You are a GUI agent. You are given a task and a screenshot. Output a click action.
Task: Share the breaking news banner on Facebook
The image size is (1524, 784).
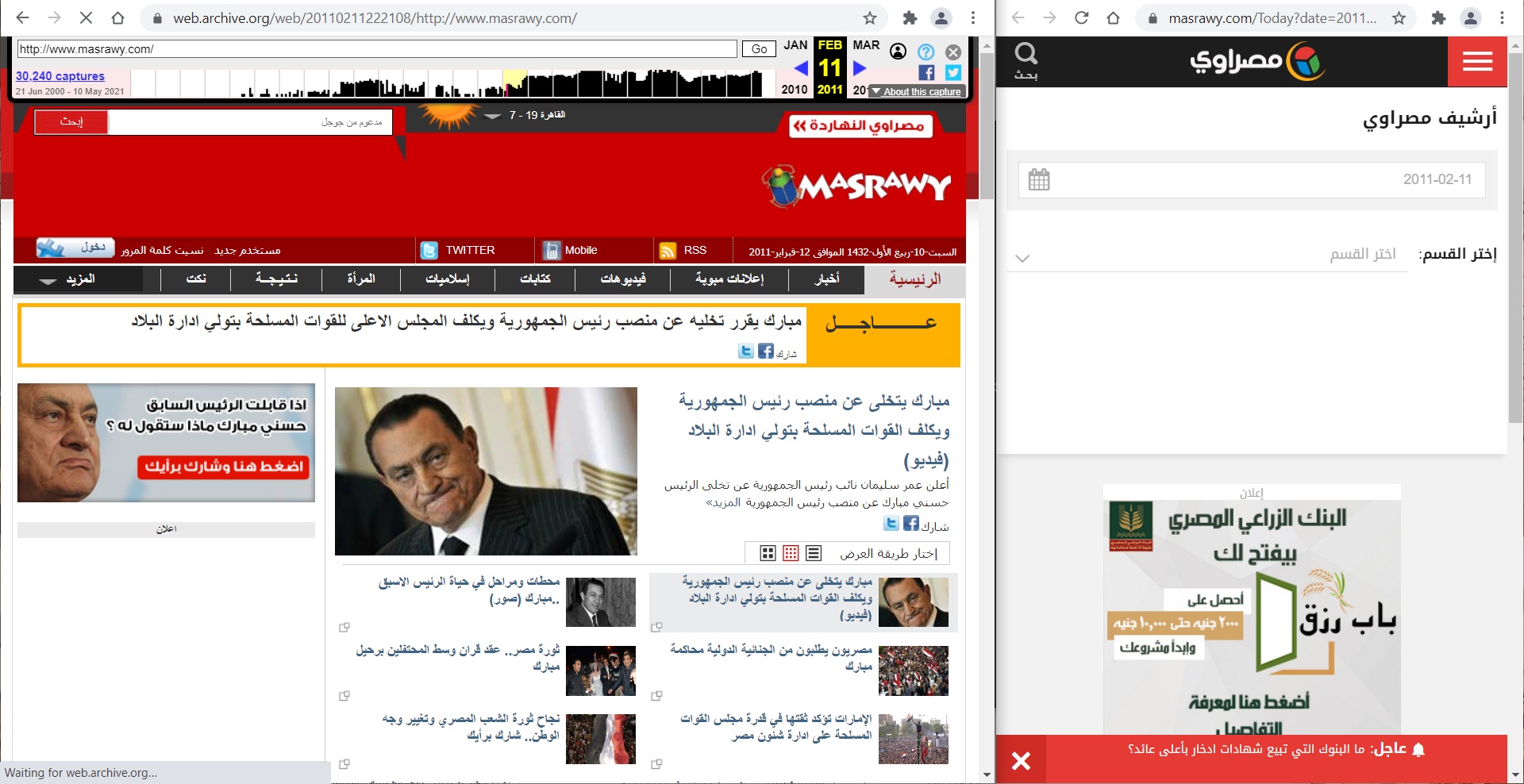[x=765, y=351]
